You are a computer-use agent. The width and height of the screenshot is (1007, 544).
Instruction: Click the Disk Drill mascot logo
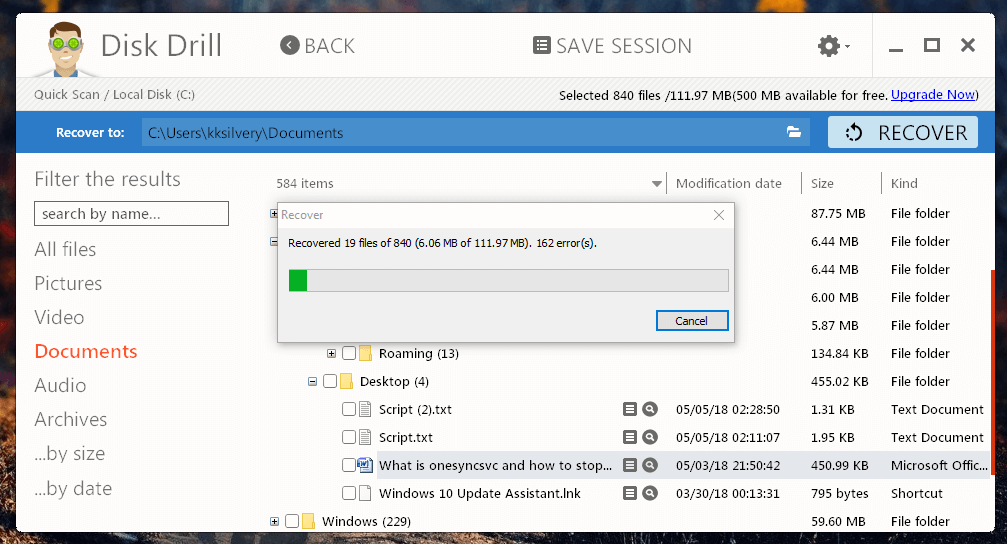click(x=66, y=45)
